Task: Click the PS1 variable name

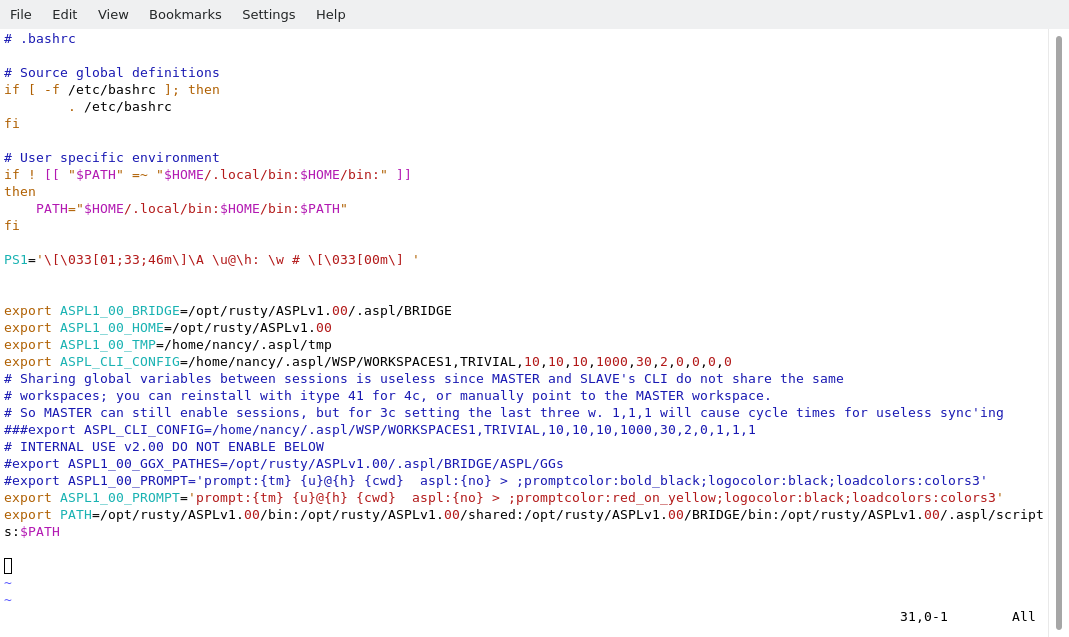Action: [x=15, y=260]
